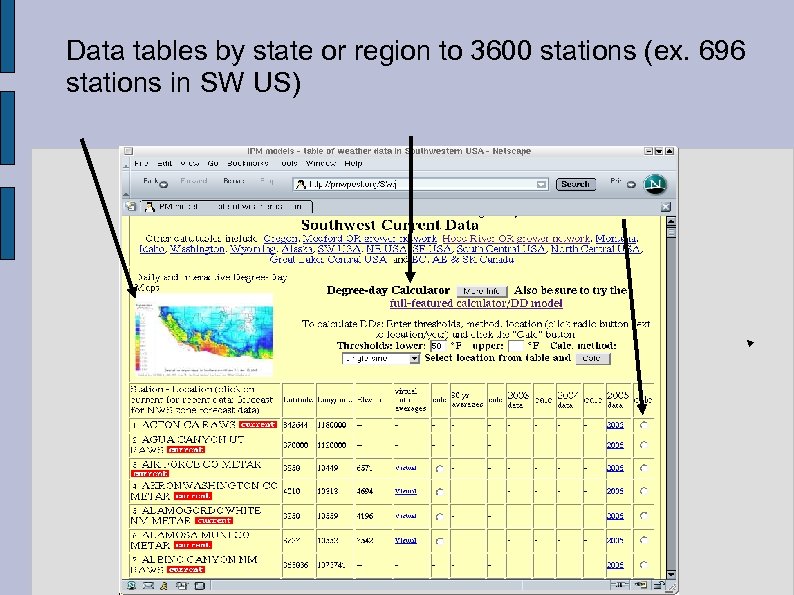Select 2005 calc radio for ACTON CA RAWS
794x595 pixels.
click(x=644, y=425)
